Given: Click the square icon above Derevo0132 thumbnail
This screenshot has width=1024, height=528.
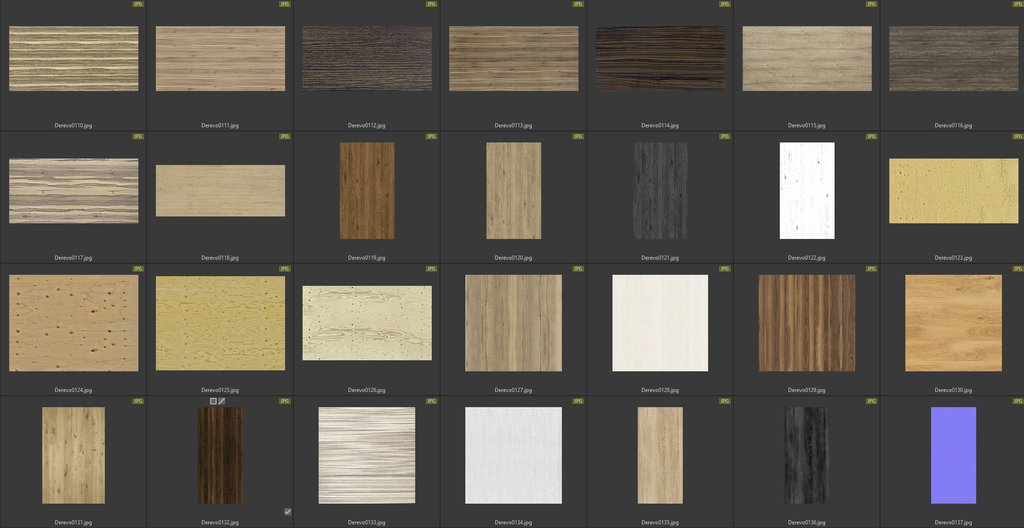Looking at the screenshot, I should coord(213,401).
